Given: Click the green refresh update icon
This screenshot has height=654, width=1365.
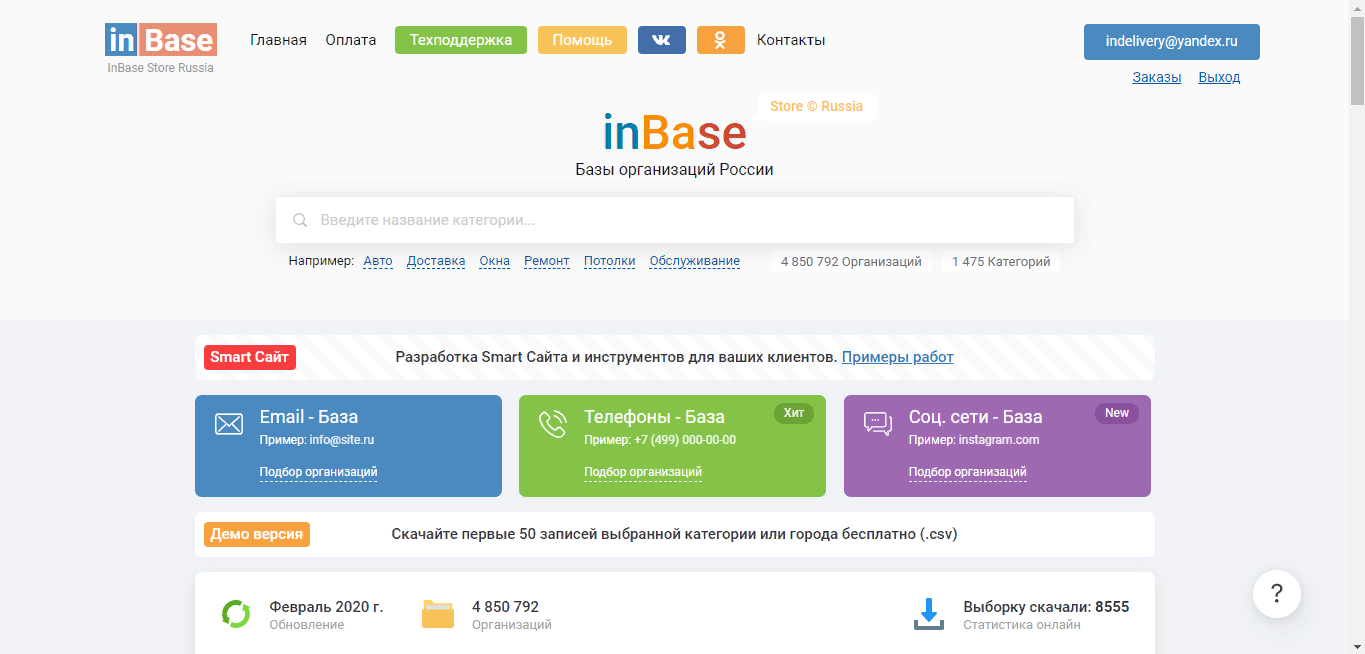Looking at the screenshot, I should click(236, 614).
